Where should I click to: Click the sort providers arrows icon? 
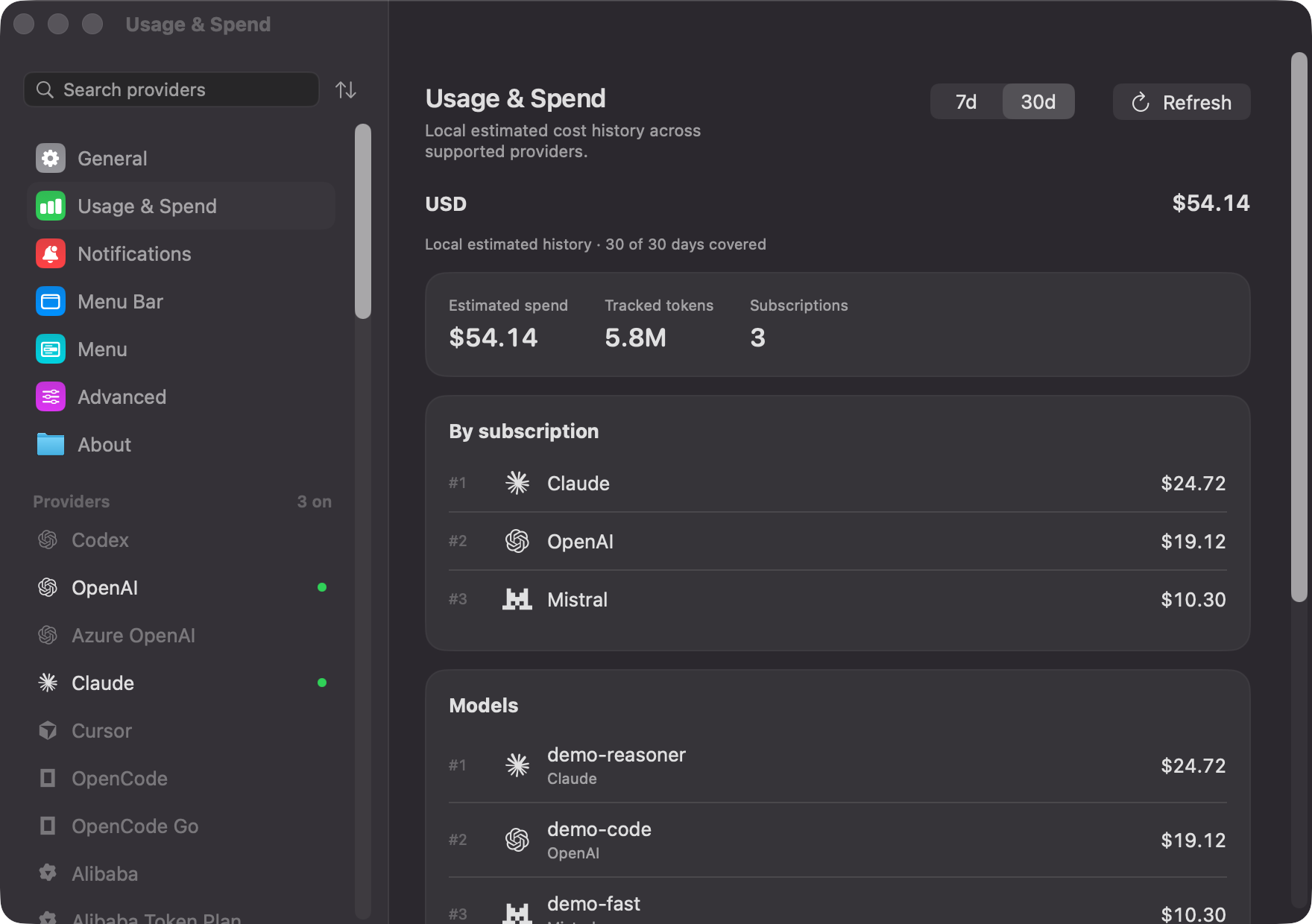pos(346,90)
